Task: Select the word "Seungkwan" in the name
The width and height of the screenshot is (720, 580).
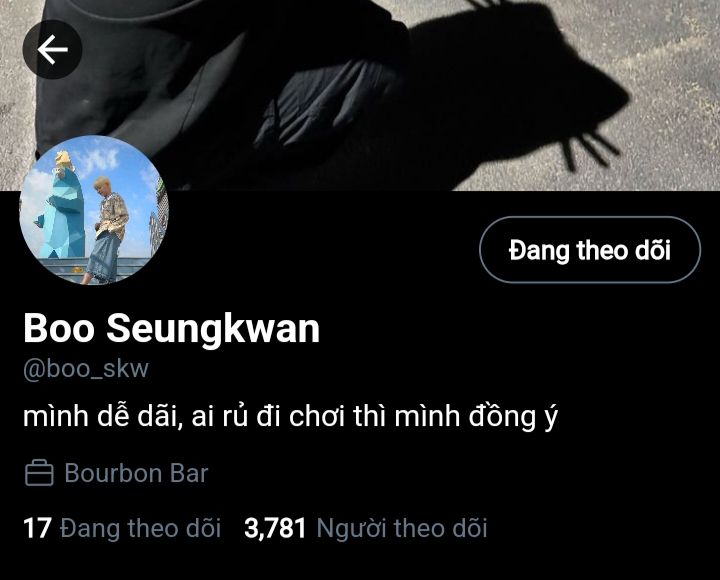Action: (213, 328)
